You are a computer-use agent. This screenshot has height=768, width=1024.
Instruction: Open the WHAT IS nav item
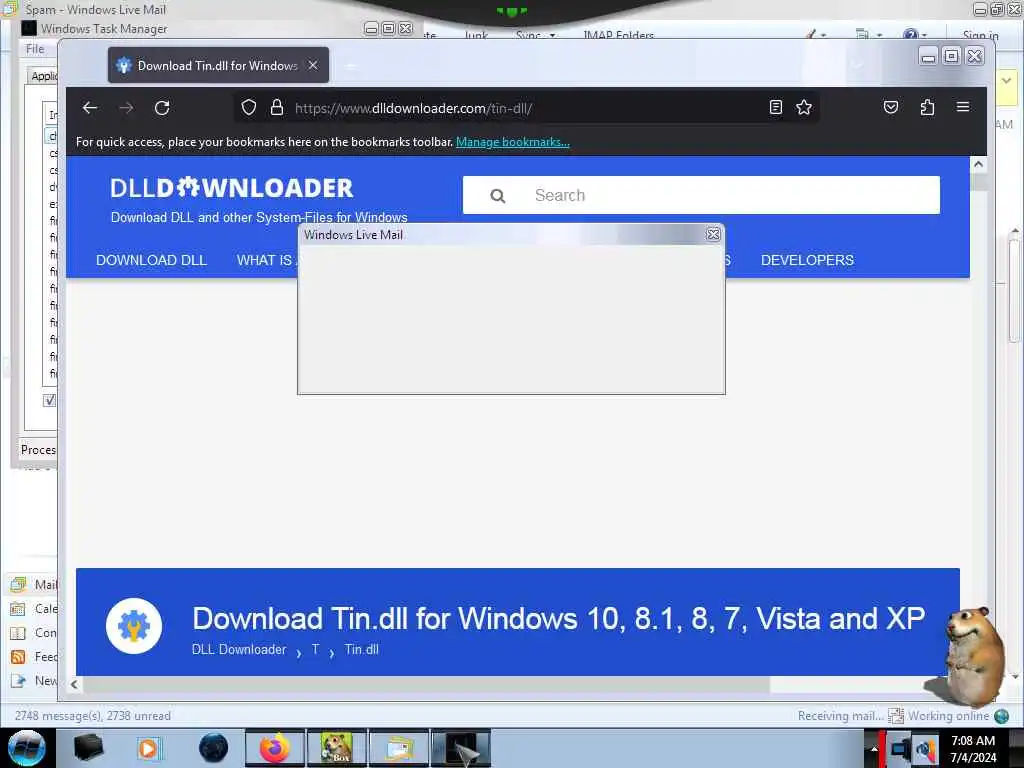click(x=266, y=260)
